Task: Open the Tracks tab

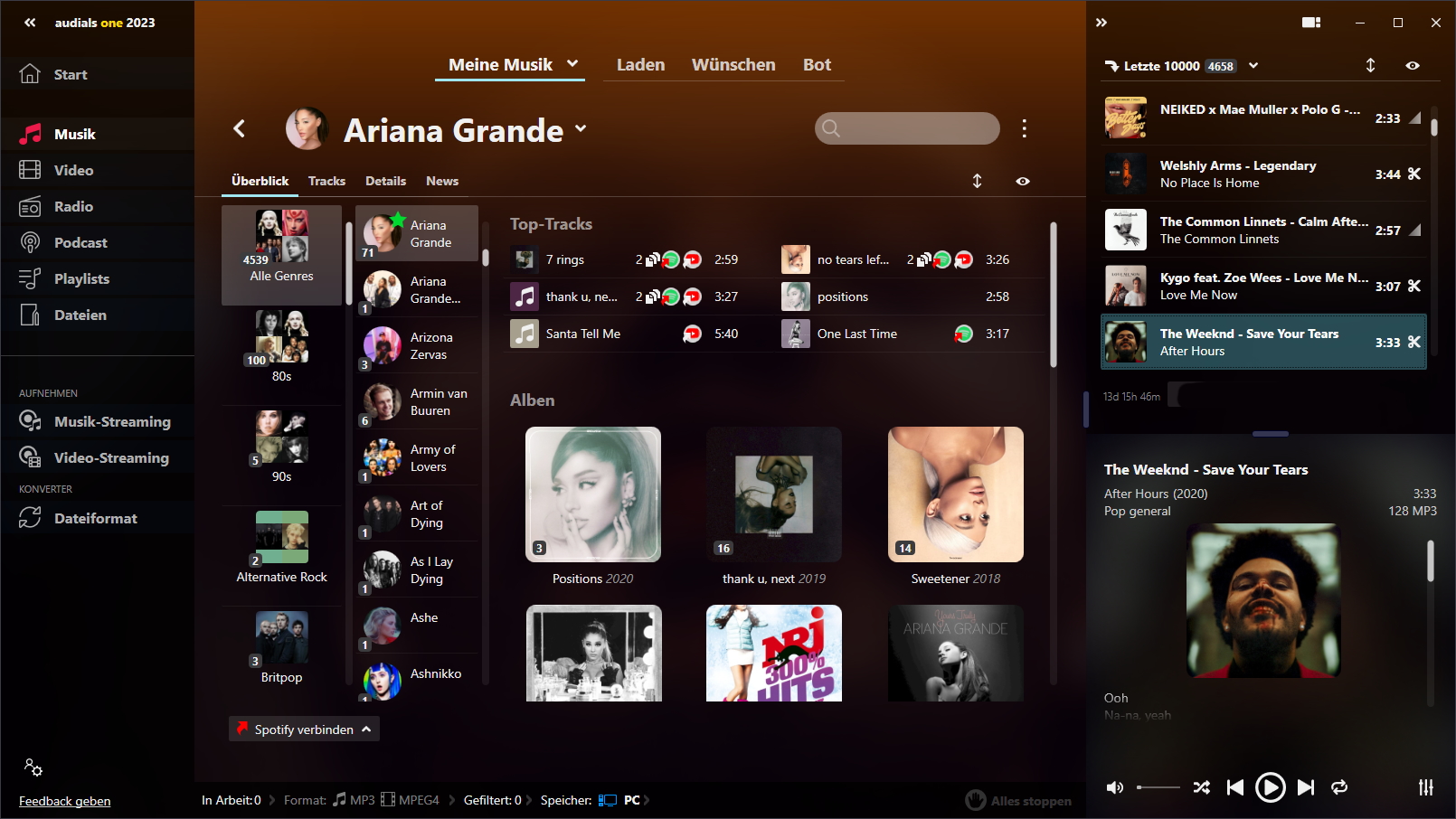Action: click(326, 181)
